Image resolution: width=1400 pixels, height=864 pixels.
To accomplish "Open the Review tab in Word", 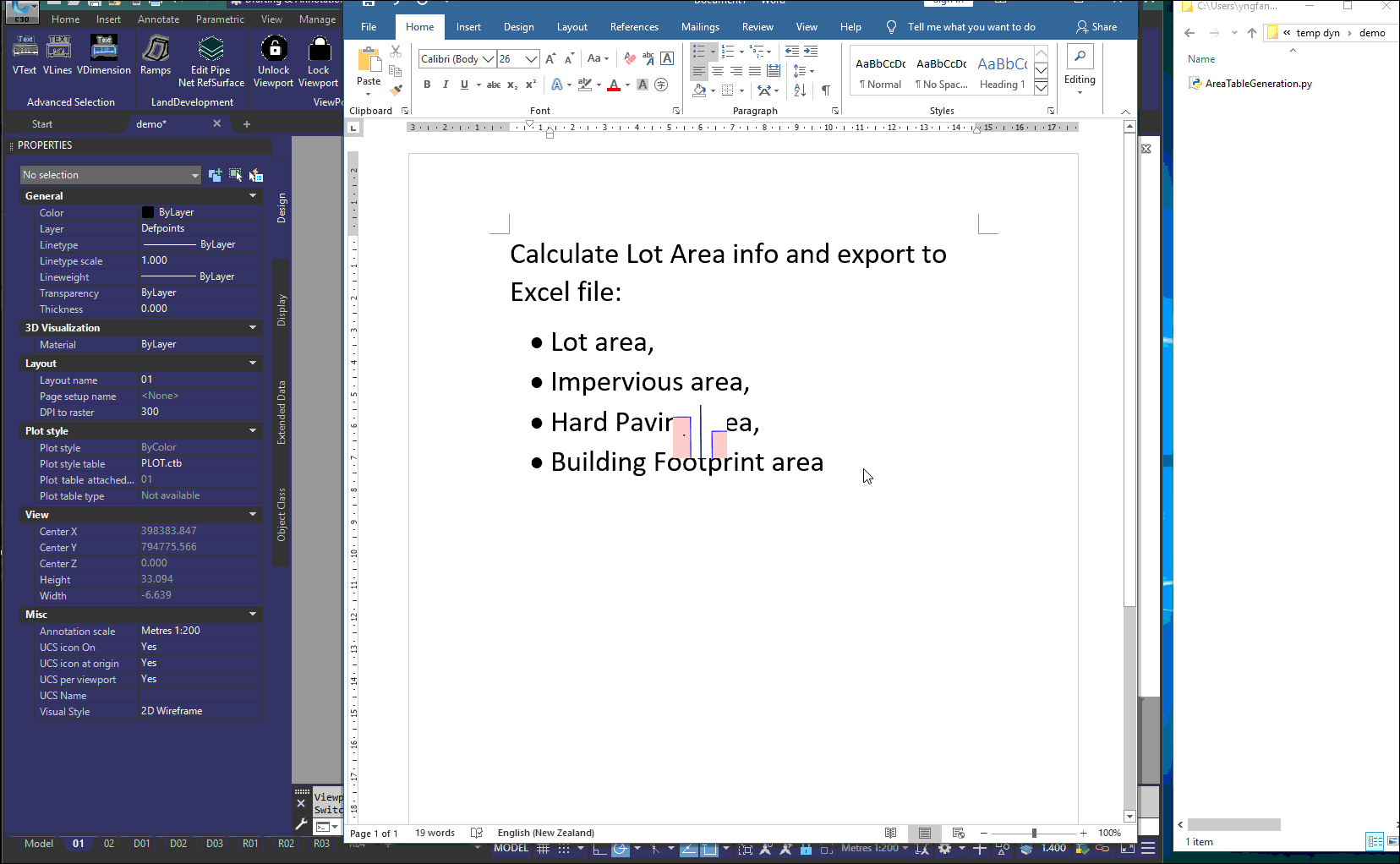I will click(757, 27).
